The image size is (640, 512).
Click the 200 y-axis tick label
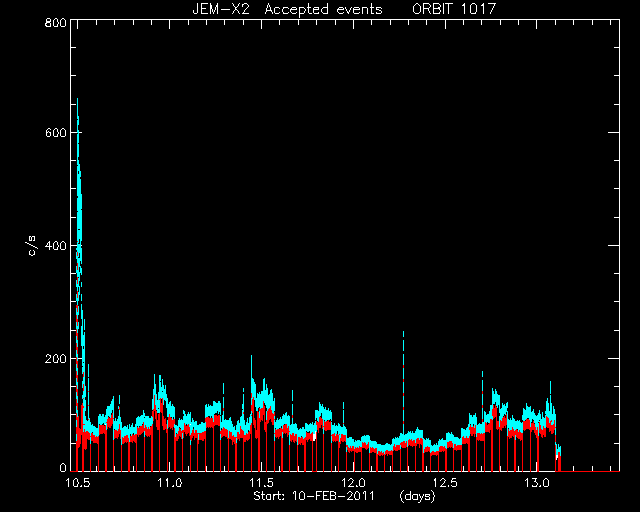tap(55, 358)
